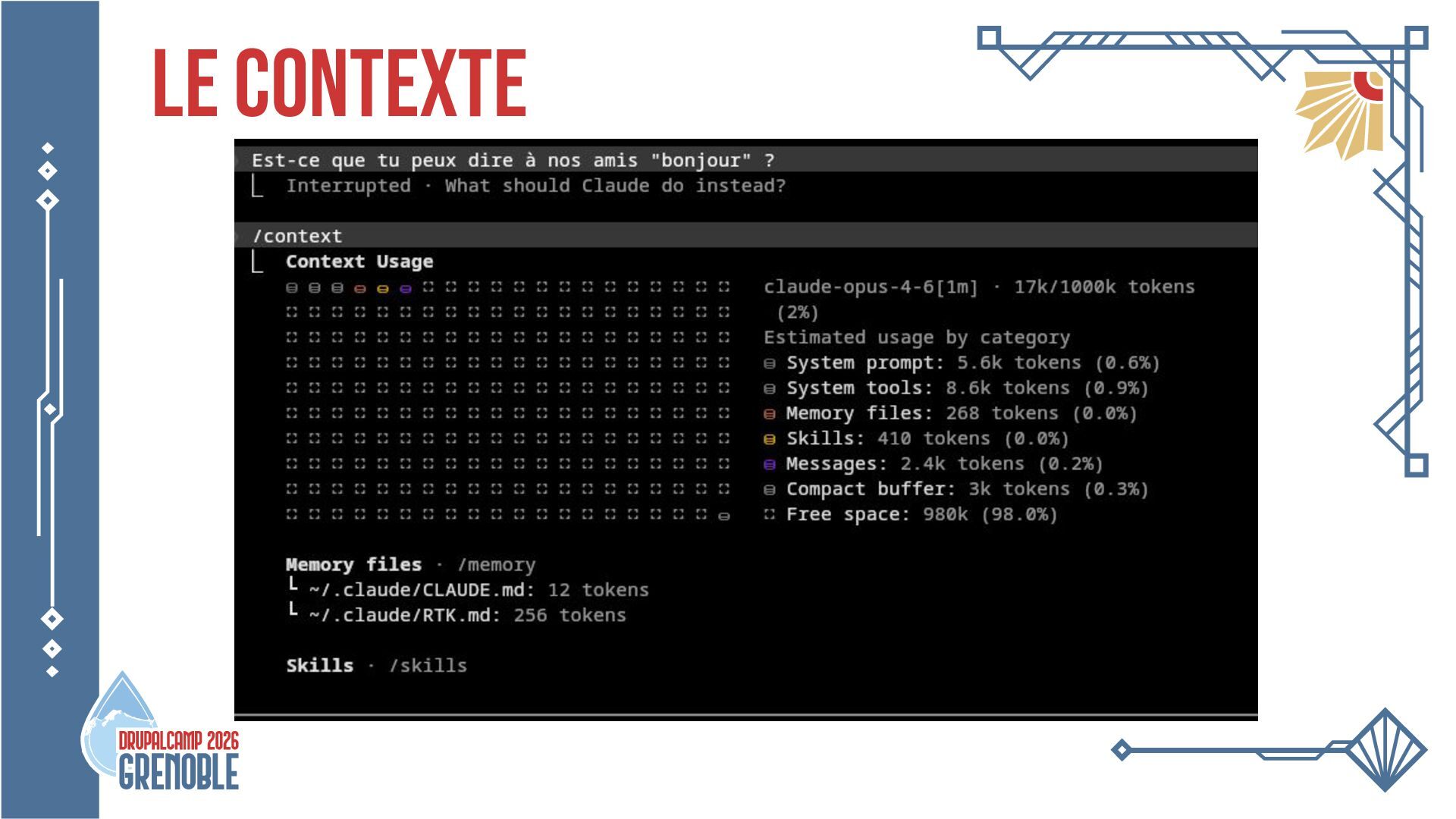The width and height of the screenshot is (1456, 819).
Task: Click the yellow Skills legend icon
Action: tap(769, 439)
